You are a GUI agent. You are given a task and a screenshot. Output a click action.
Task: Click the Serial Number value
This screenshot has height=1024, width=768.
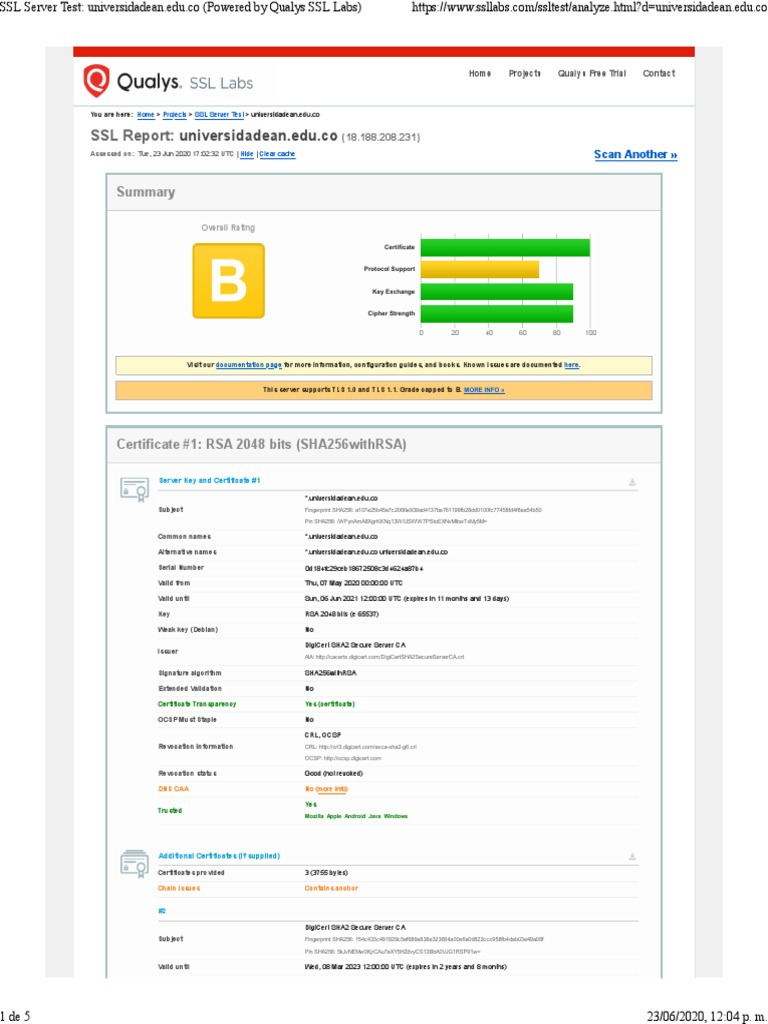(364, 568)
